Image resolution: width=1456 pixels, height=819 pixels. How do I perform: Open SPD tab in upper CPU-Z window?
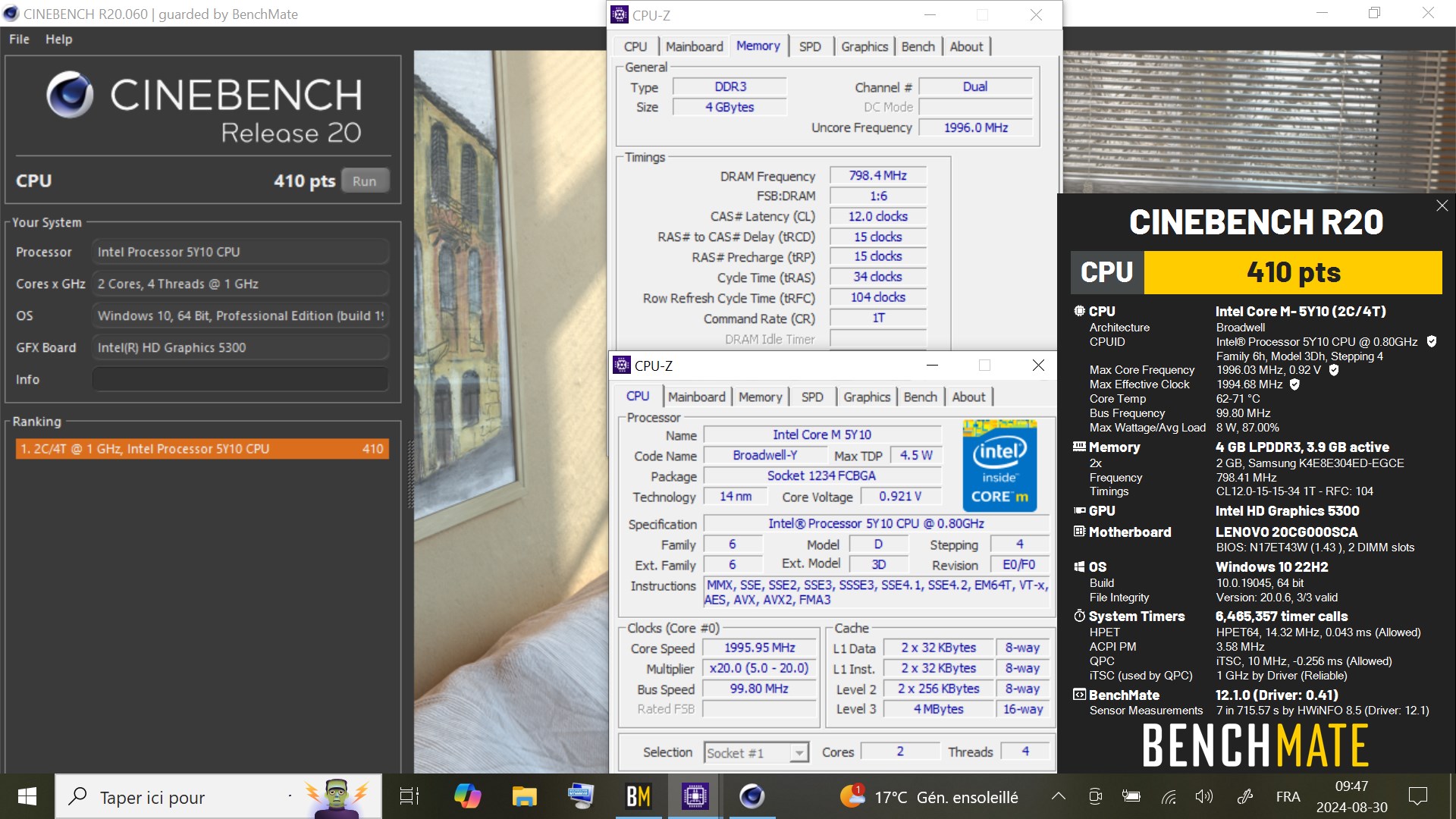pyautogui.click(x=810, y=46)
